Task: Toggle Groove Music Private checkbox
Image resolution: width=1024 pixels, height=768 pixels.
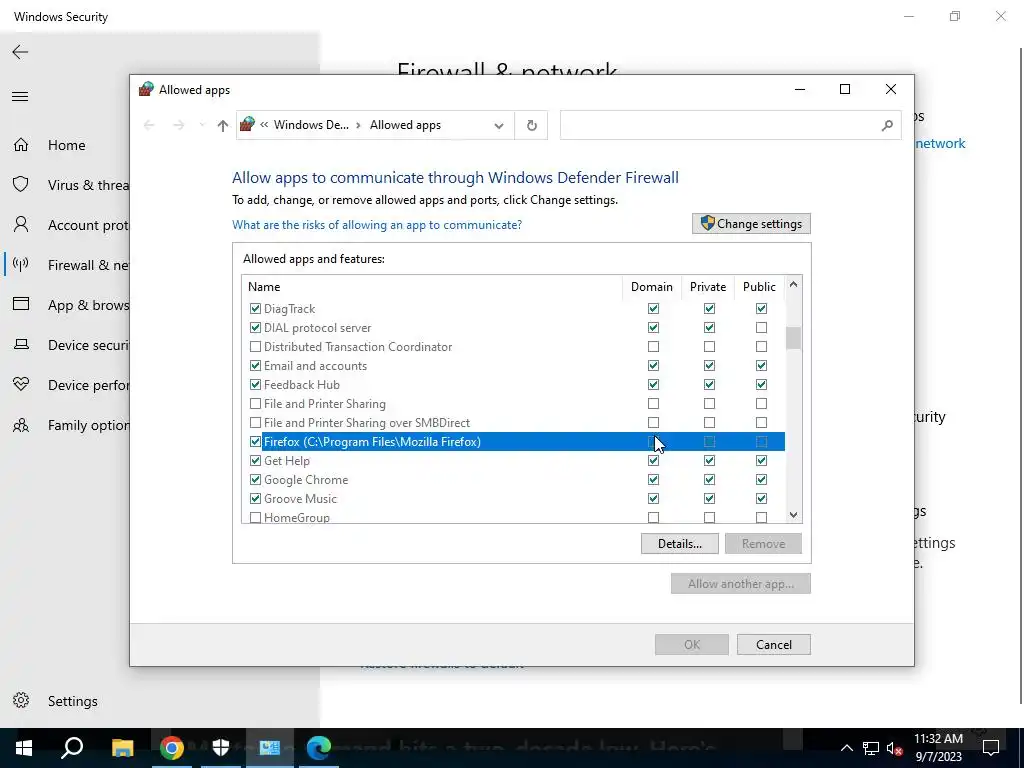Action: pyautogui.click(x=709, y=498)
